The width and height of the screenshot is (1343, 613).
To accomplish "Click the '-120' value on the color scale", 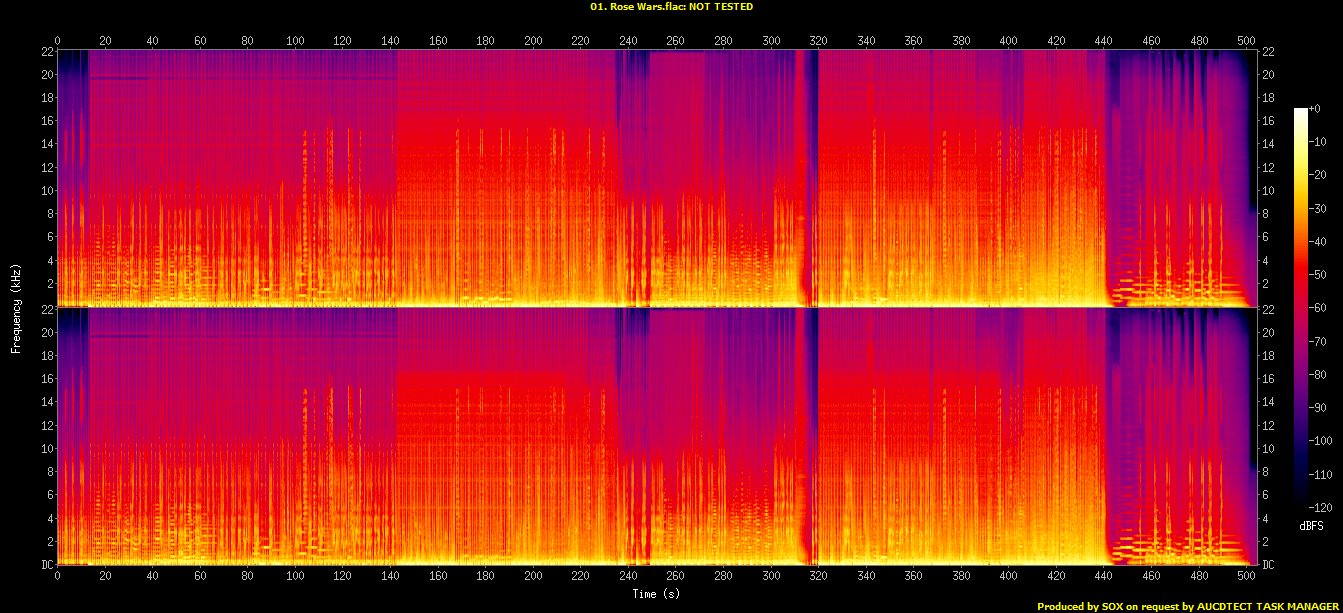I will point(1319,506).
